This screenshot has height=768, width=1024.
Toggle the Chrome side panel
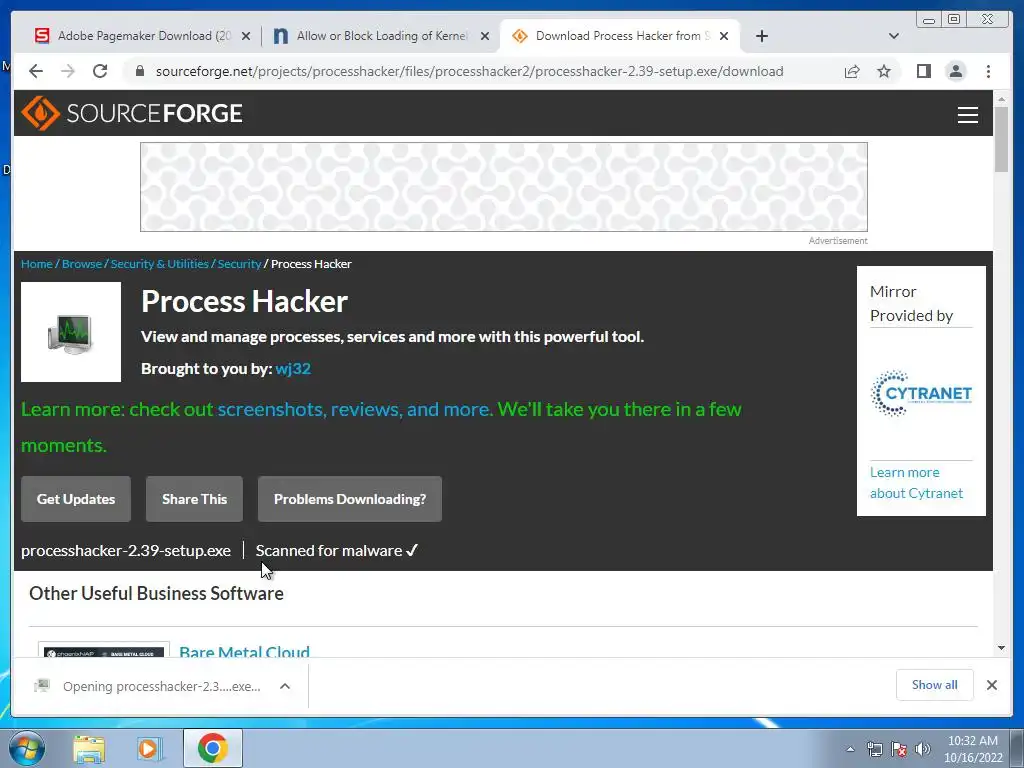coord(923,71)
